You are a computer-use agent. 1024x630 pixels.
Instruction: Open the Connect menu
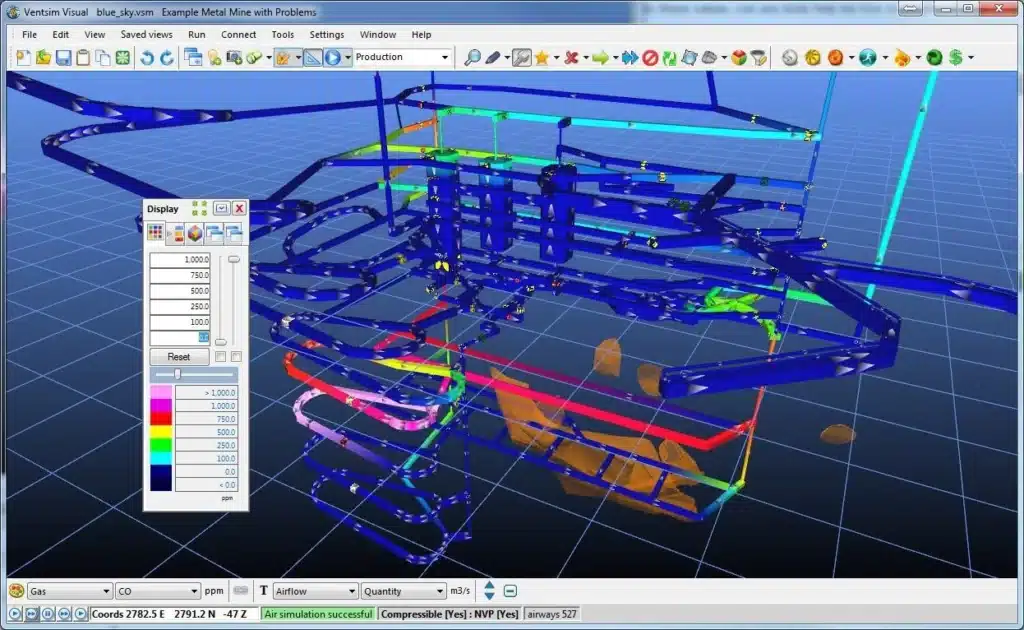click(x=238, y=34)
